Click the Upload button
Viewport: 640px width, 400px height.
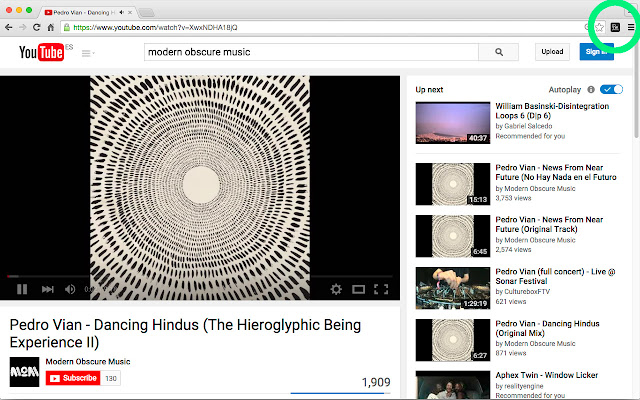pos(552,52)
